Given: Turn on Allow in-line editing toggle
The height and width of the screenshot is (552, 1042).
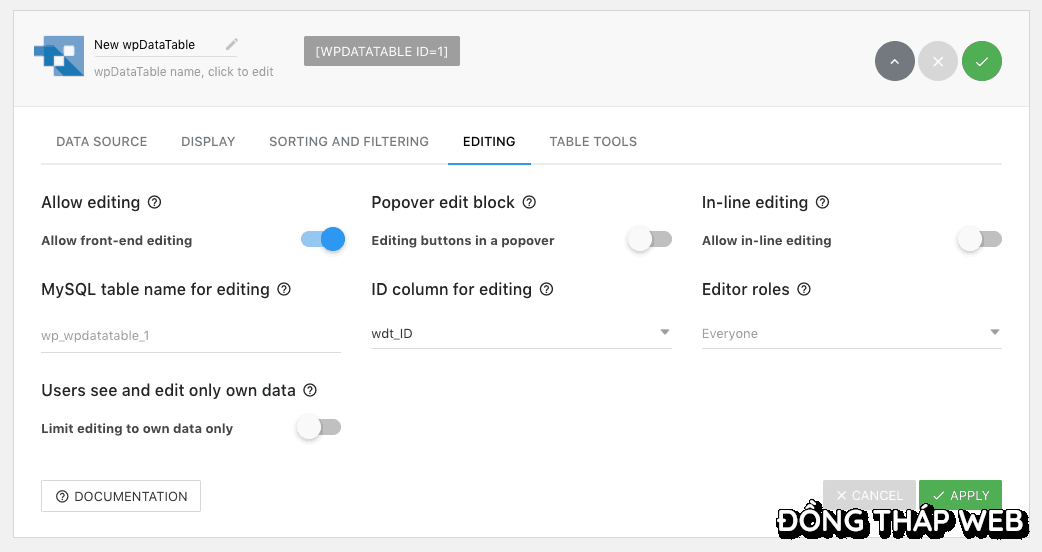Looking at the screenshot, I should click(x=979, y=239).
